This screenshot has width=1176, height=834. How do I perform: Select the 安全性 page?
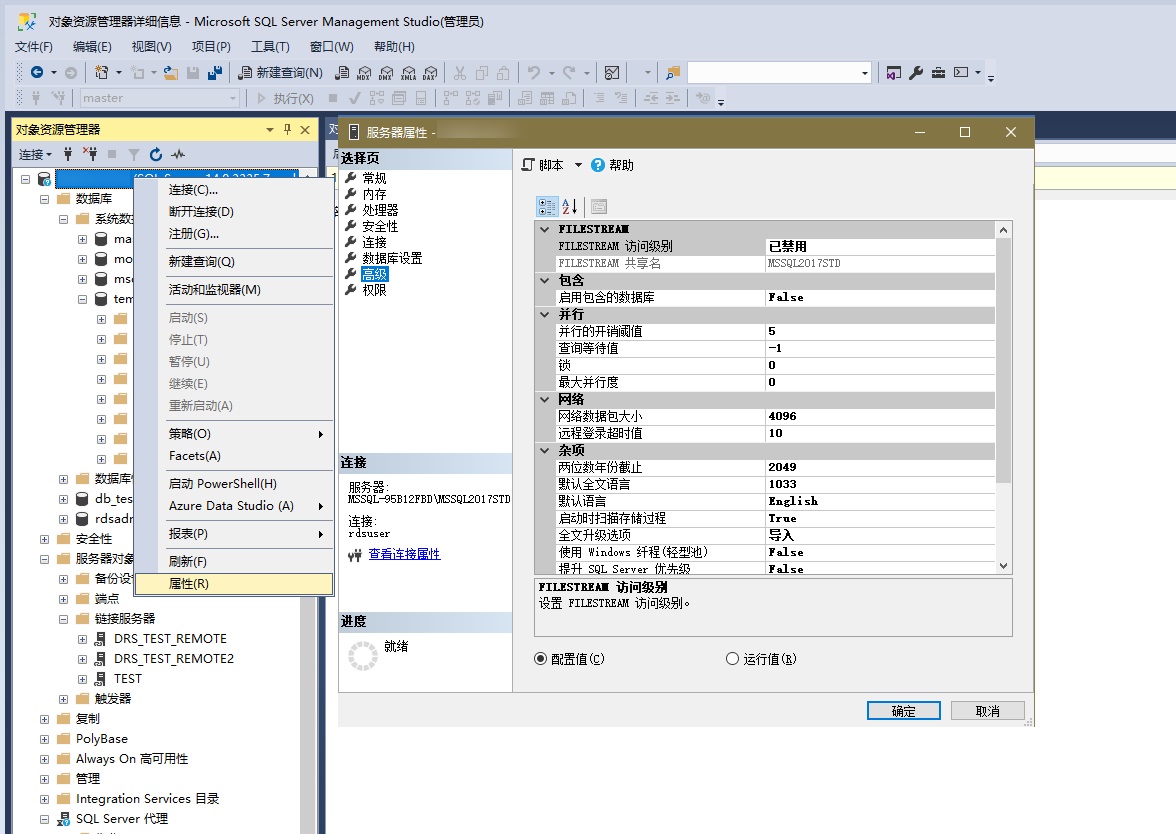pyautogui.click(x=380, y=226)
